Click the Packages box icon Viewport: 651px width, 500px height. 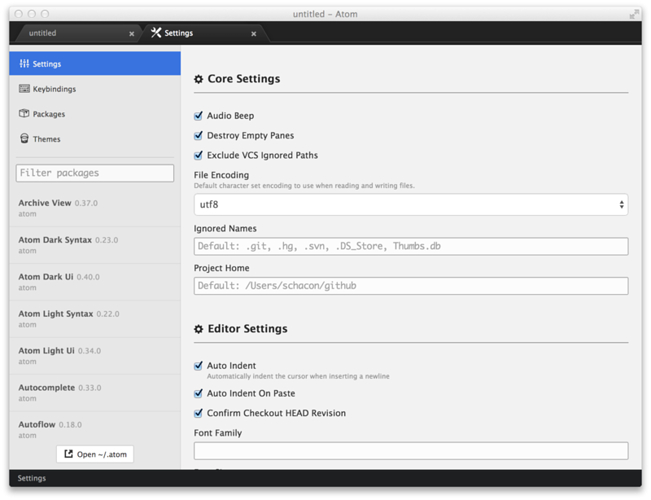coord(24,114)
